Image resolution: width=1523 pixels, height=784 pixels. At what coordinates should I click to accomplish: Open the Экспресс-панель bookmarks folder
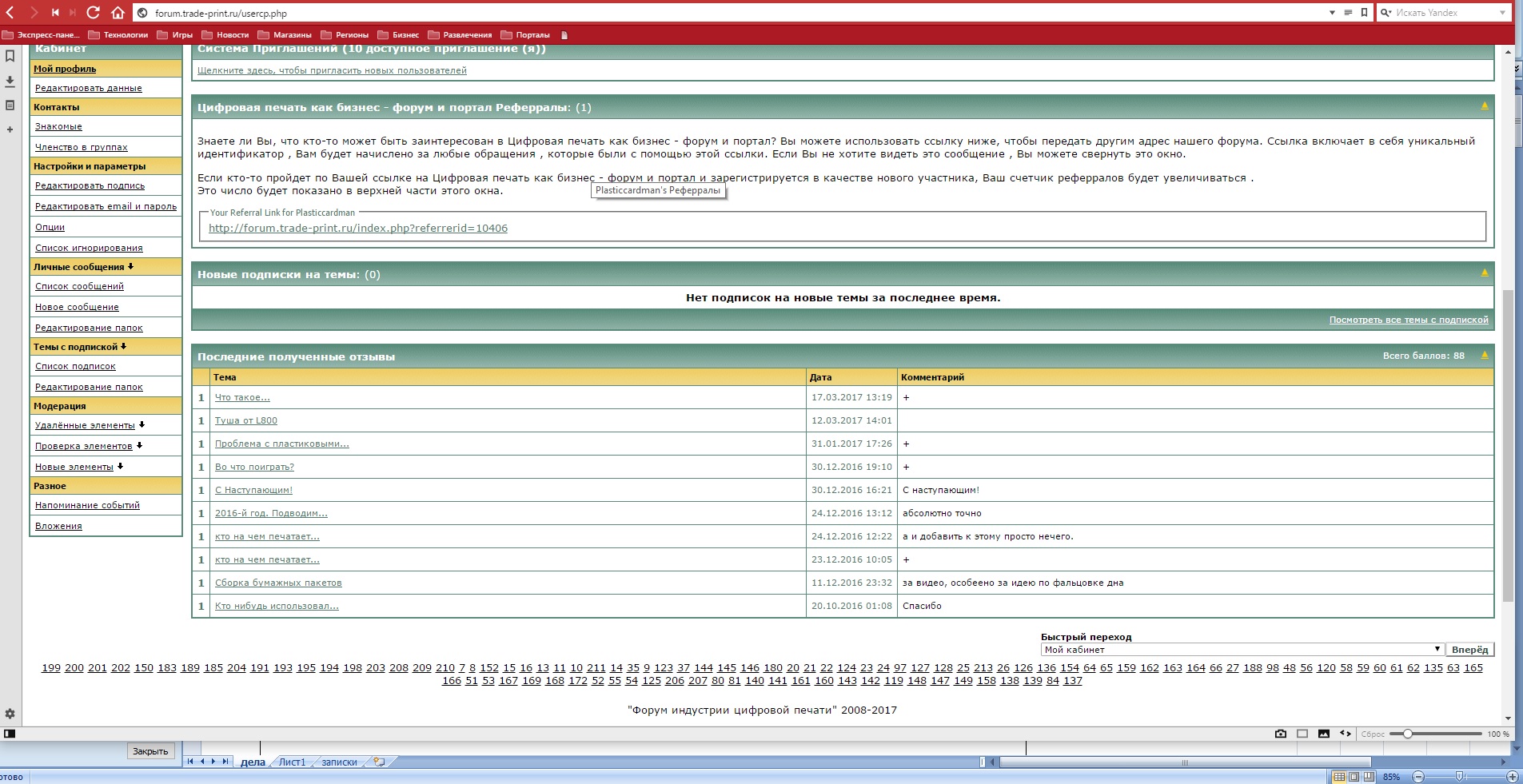pos(42,35)
